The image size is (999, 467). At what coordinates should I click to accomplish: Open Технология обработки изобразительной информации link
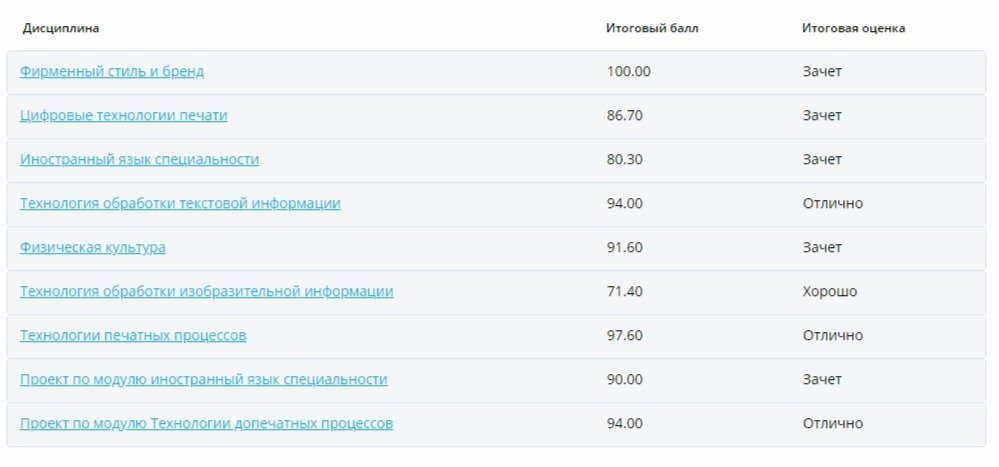tap(206, 292)
